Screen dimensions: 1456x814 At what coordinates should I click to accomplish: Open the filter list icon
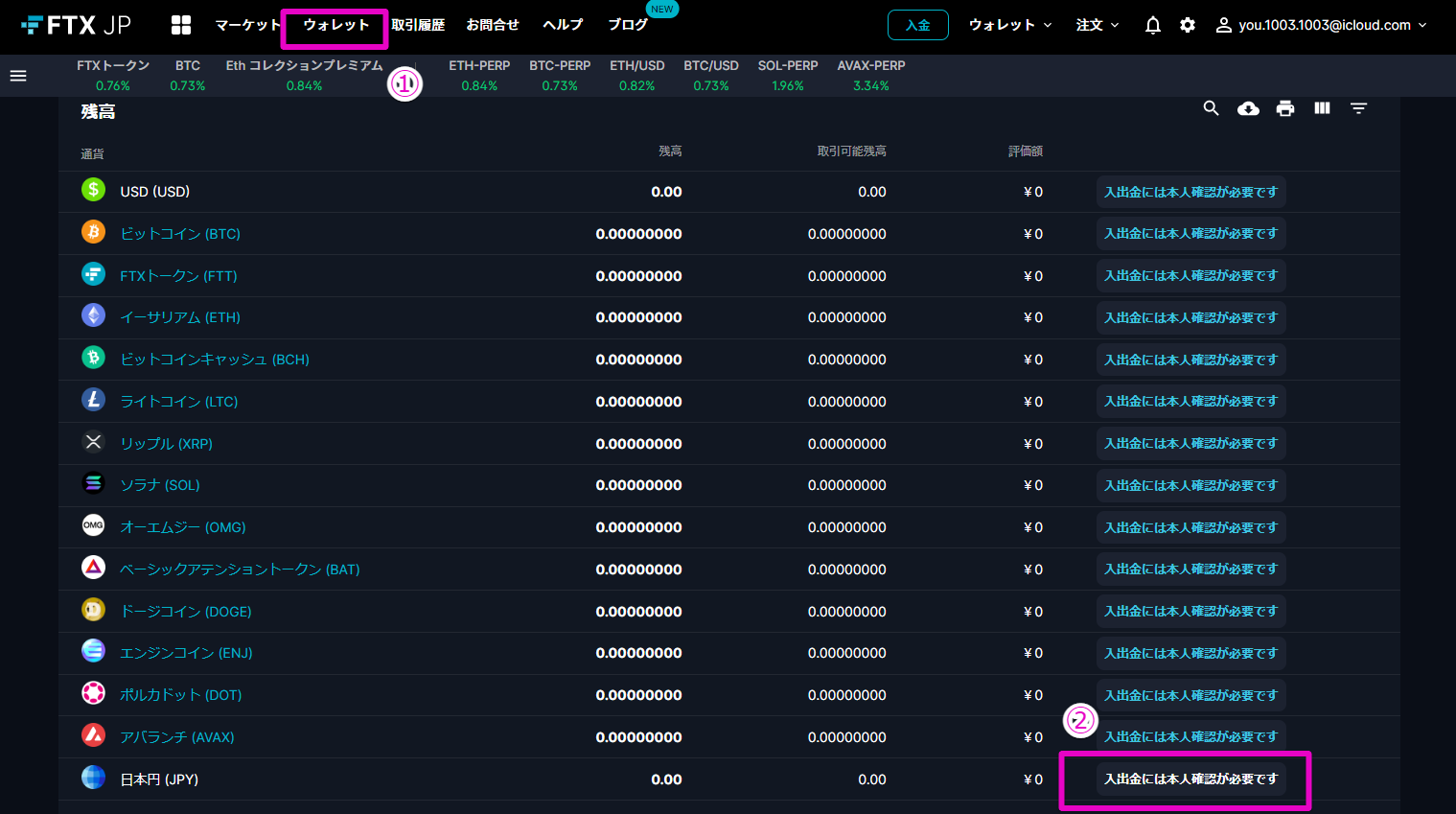[1358, 108]
